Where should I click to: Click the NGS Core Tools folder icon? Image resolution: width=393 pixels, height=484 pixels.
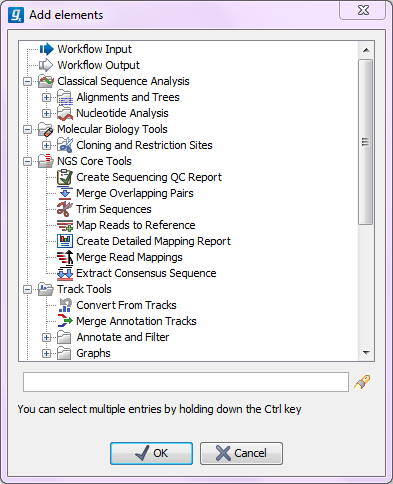46,161
